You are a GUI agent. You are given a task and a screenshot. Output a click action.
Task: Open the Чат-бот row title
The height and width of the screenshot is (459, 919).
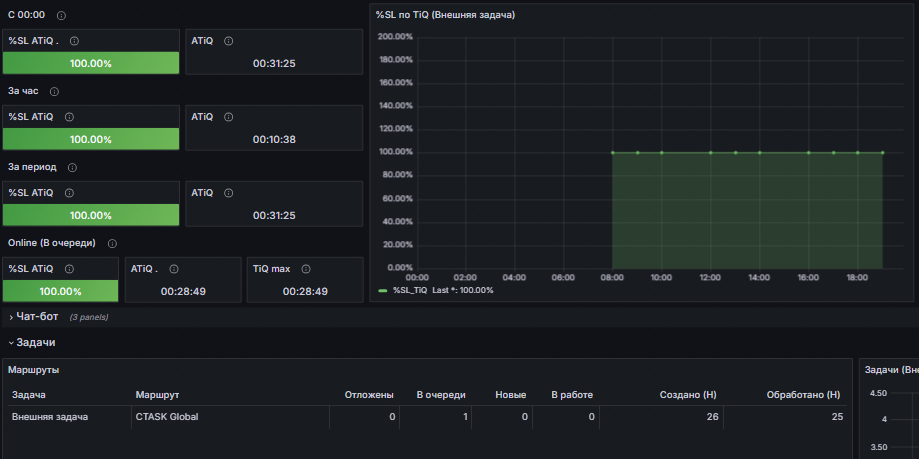38,317
